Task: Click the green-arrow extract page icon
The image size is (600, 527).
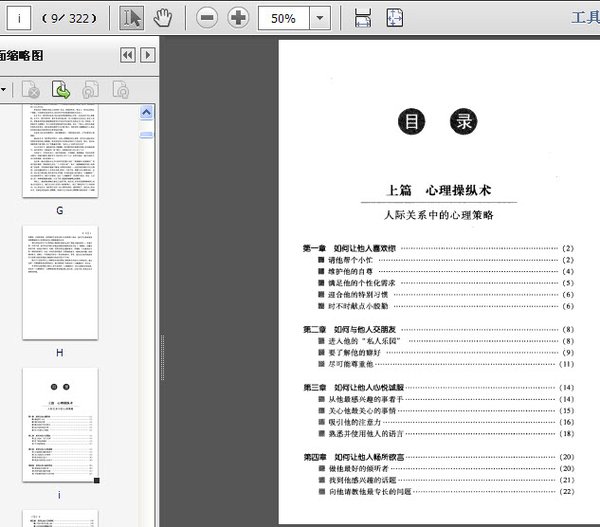Action: [60, 89]
